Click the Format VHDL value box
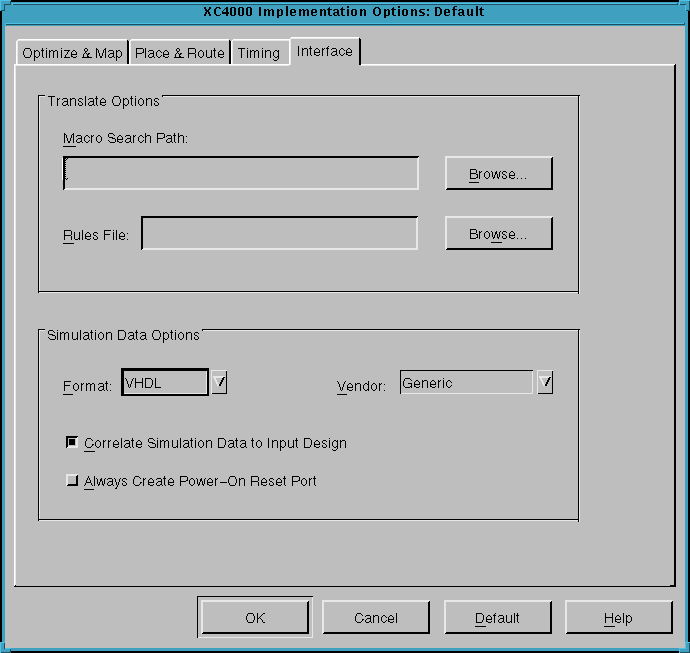This screenshot has width=690, height=653. 165,382
